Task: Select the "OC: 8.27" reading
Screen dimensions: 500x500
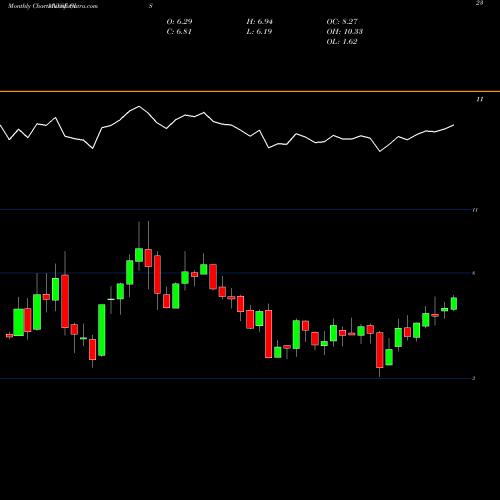Action: [x=342, y=22]
